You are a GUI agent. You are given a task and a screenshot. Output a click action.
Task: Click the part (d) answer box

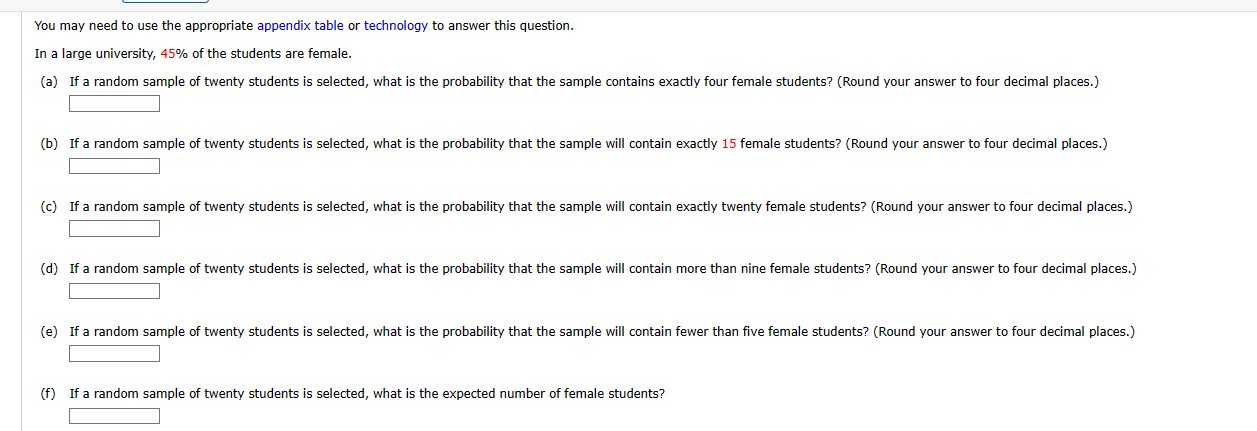[114, 291]
